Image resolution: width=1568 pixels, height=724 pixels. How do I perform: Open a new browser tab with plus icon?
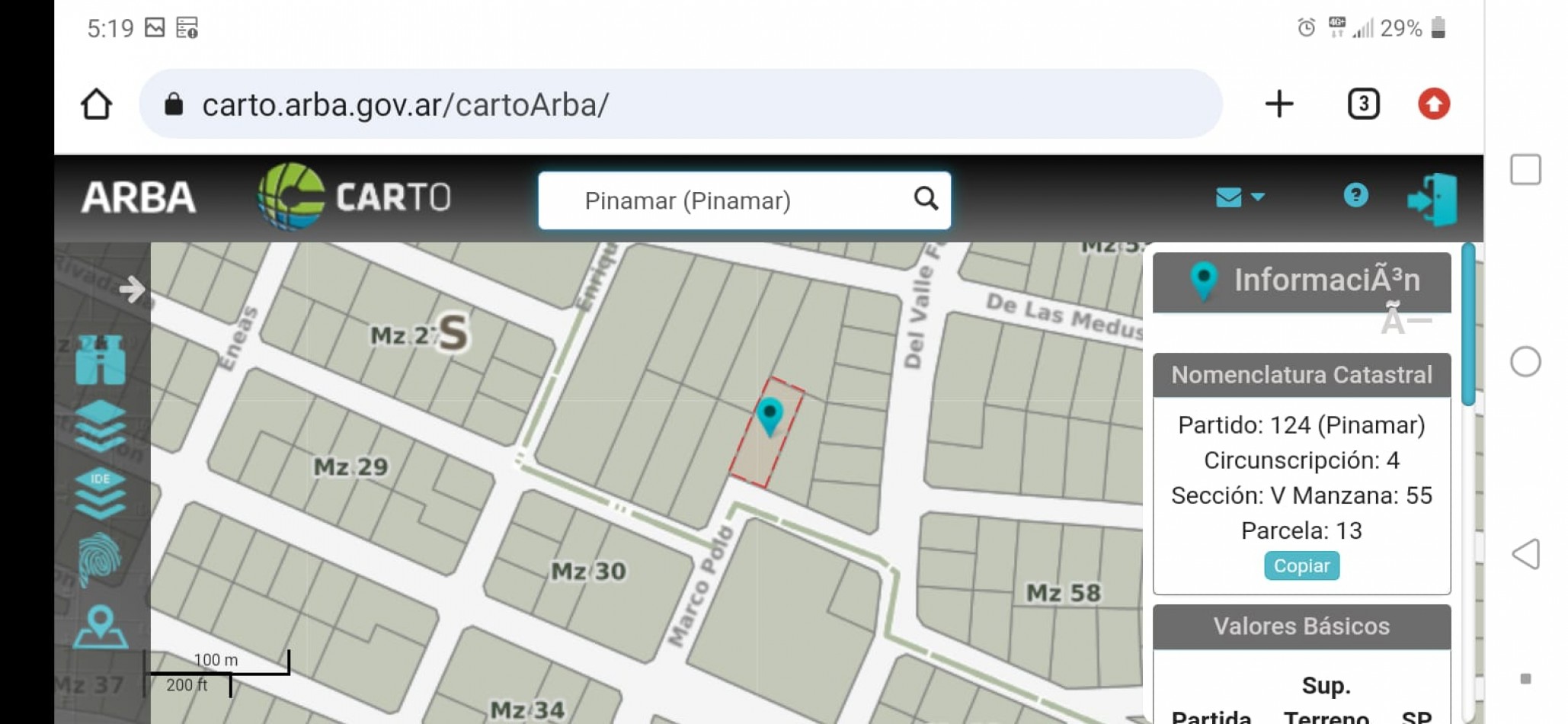1279,104
